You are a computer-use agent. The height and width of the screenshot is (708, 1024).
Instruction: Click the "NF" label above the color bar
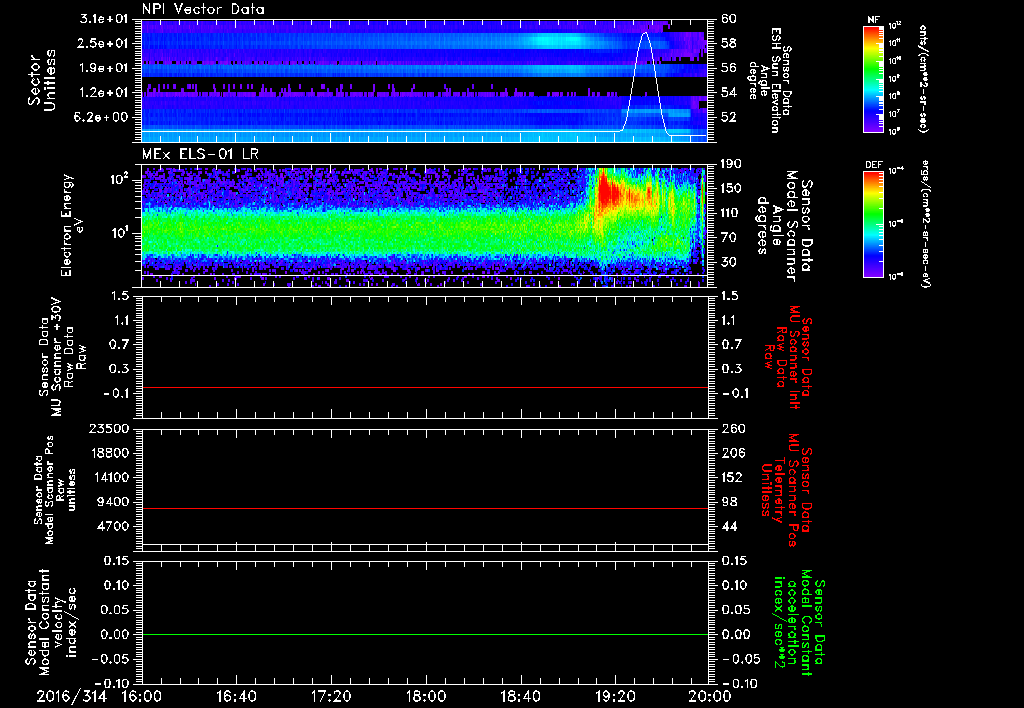873,20
